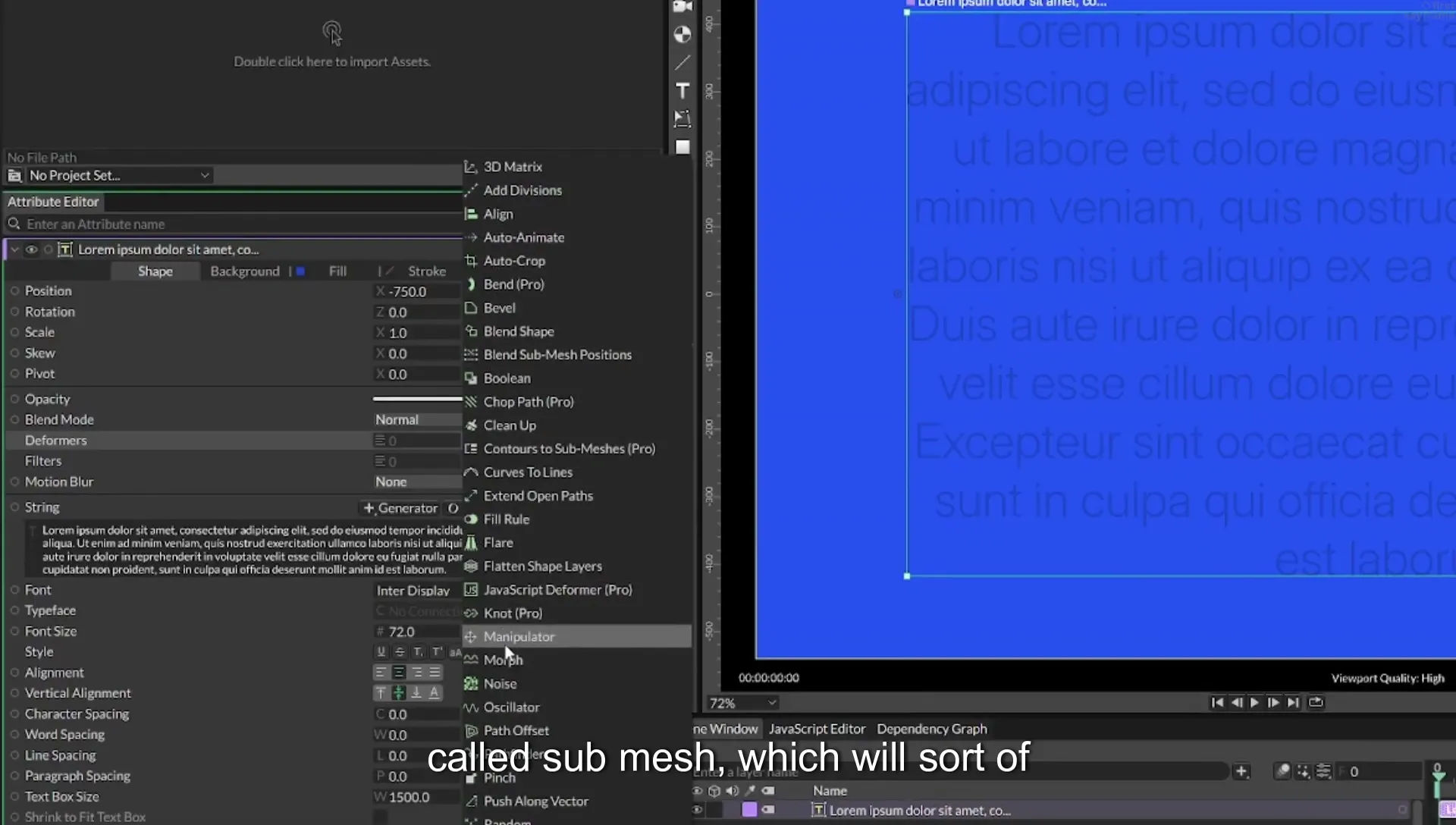The image size is (1456, 825).
Task: Click the underline style icon
Action: click(381, 652)
